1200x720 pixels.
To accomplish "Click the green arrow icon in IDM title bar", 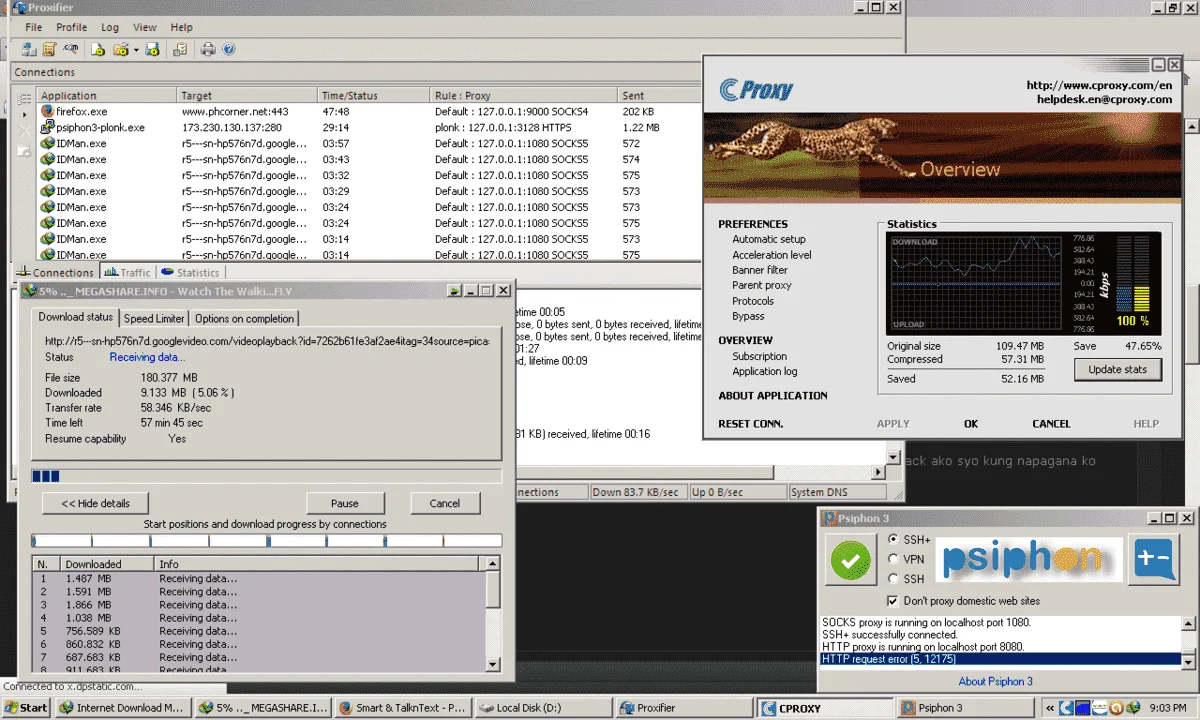I will [454, 291].
